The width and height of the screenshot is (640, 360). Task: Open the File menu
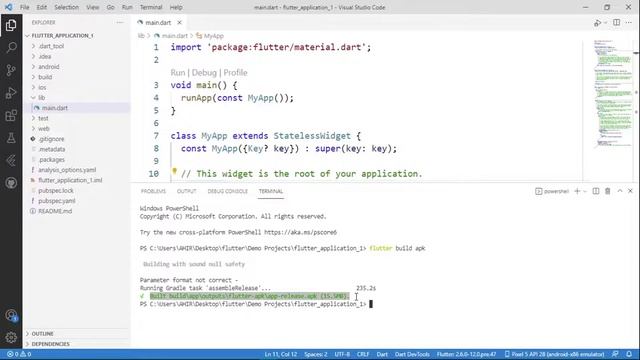tap(24, 7)
